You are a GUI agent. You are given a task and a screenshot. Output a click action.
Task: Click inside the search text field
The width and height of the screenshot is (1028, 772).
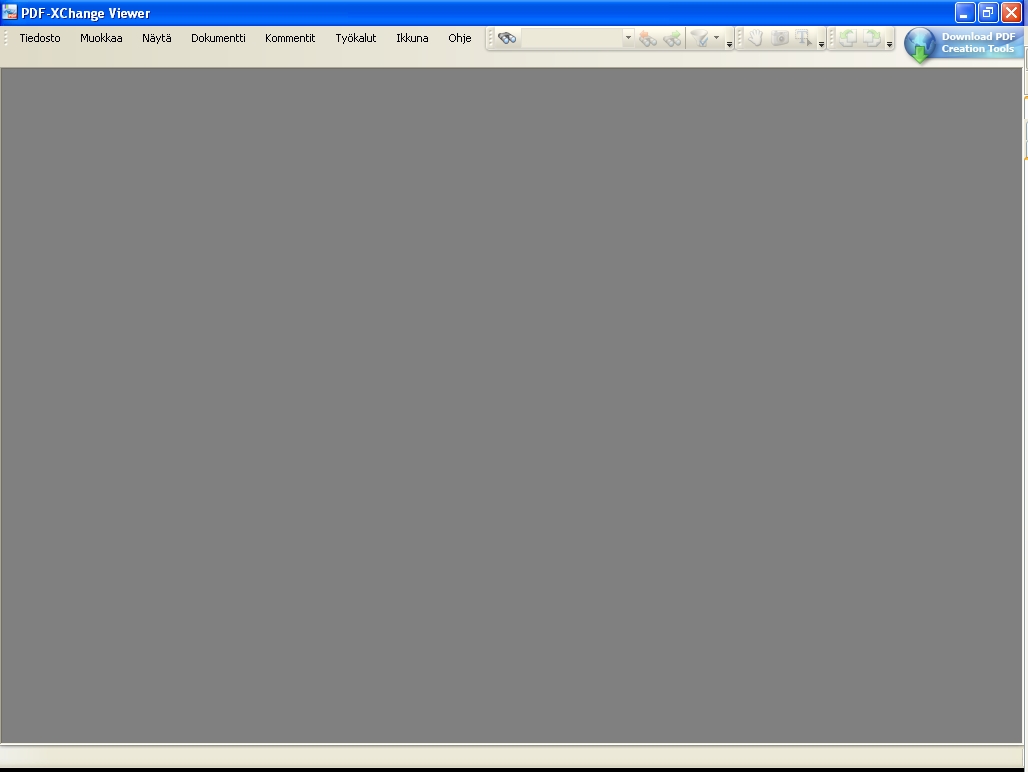tap(571, 38)
